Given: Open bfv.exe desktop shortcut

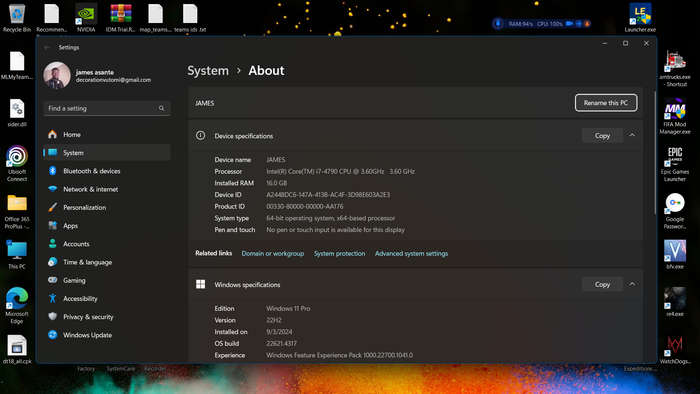Looking at the screenshot, I should coord(675,254).
